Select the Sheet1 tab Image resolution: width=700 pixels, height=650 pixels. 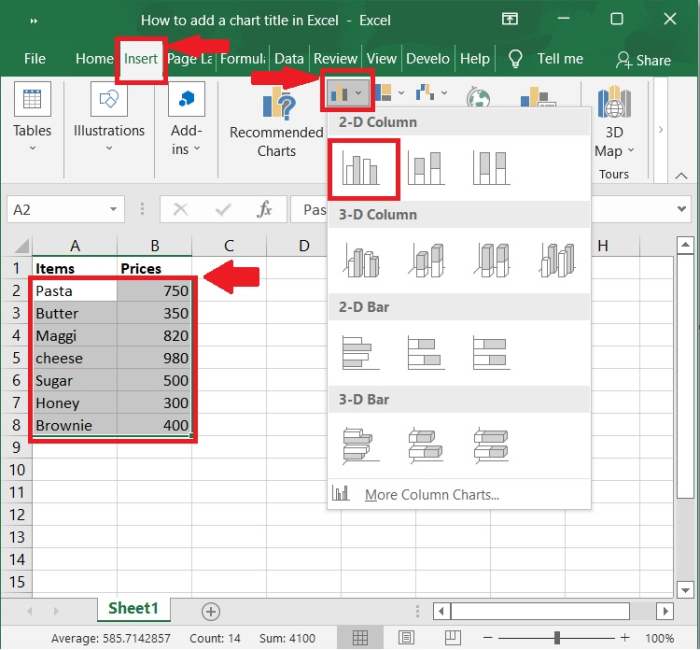tap(133, 608)
